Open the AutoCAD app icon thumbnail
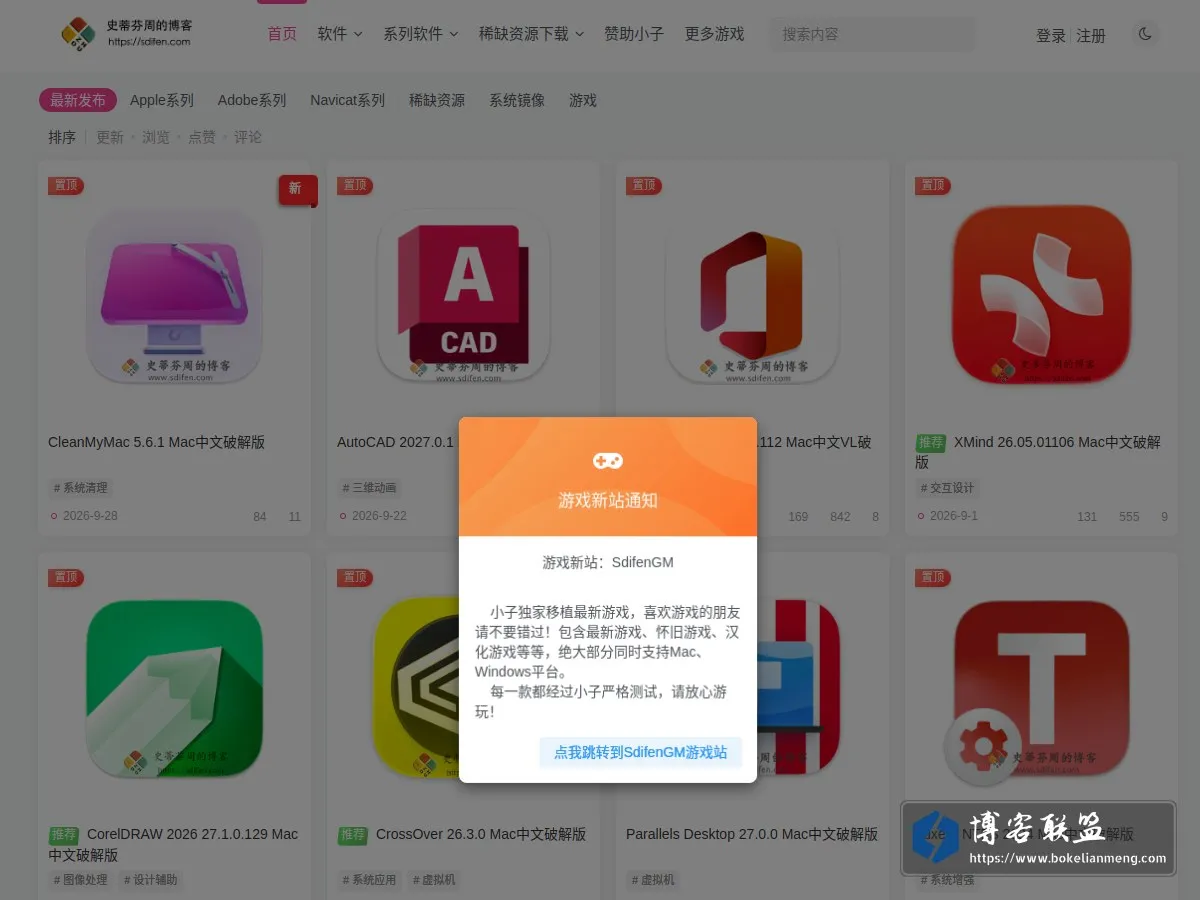1200x900 pixels. point(463,297)
